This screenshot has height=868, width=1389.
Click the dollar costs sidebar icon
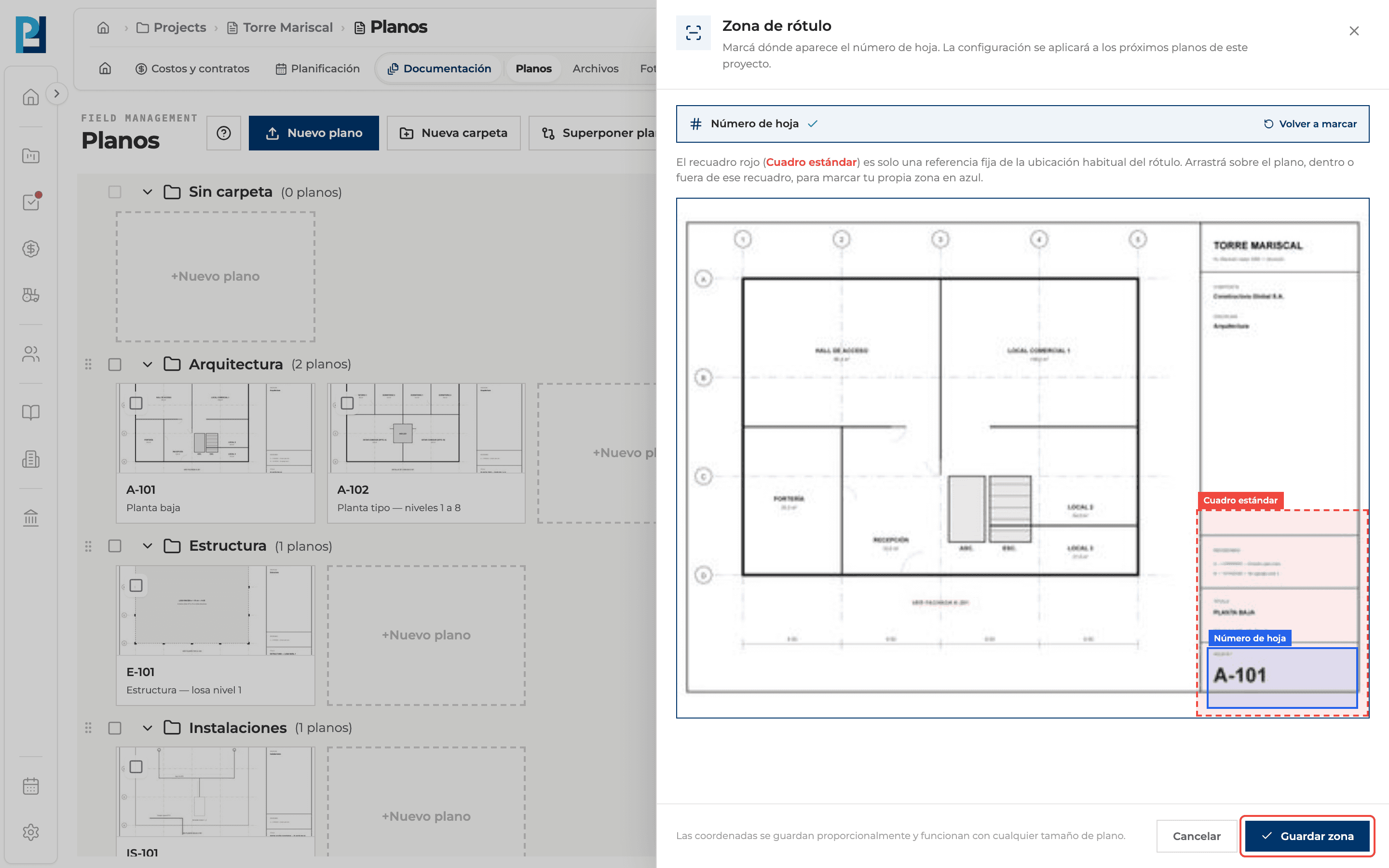[x=31, y=248]
